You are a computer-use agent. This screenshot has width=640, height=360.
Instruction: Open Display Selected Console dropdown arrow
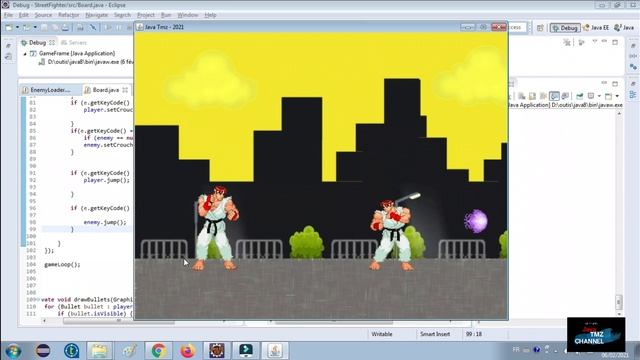[599, 96]
